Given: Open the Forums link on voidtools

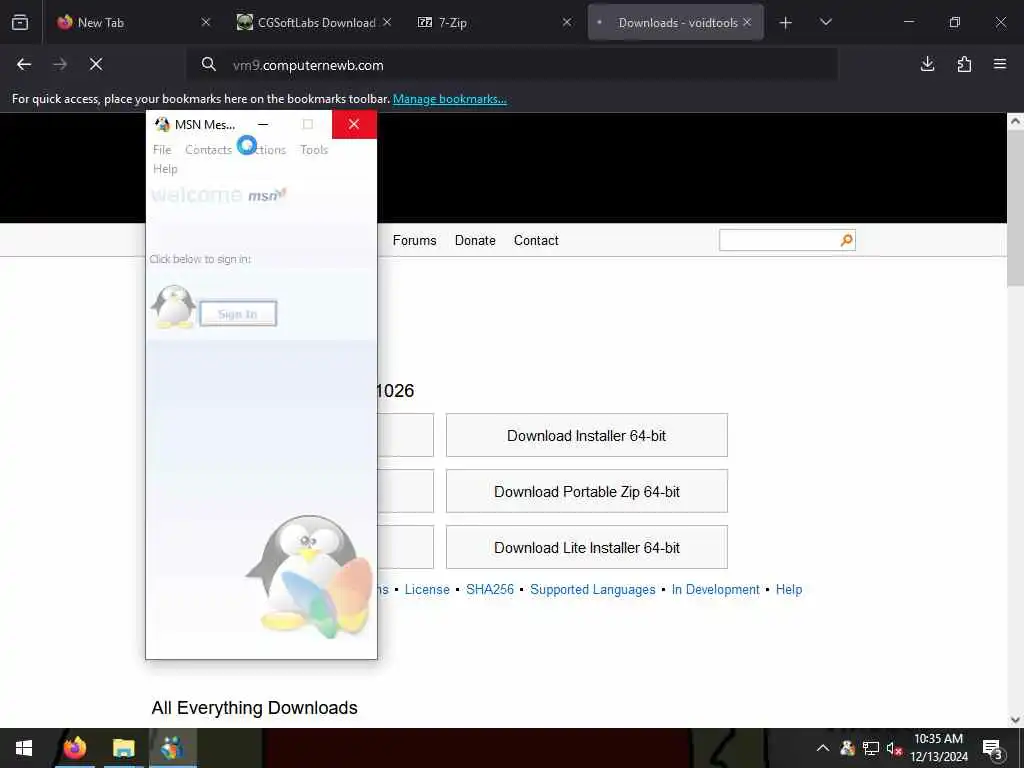Looking at the screenshot, I should 414,240.
